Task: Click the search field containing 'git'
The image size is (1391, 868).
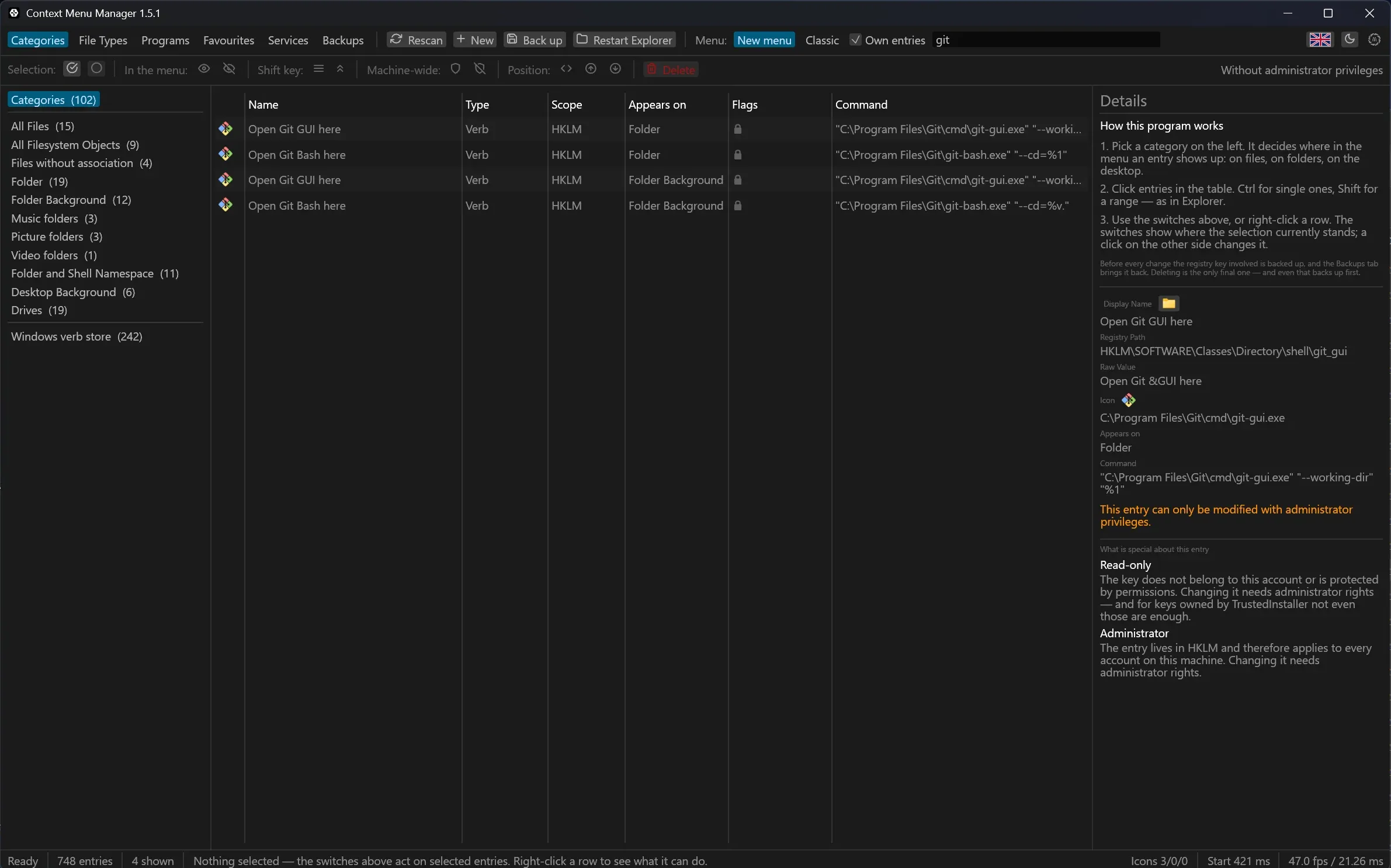Action: (1046, 40)
